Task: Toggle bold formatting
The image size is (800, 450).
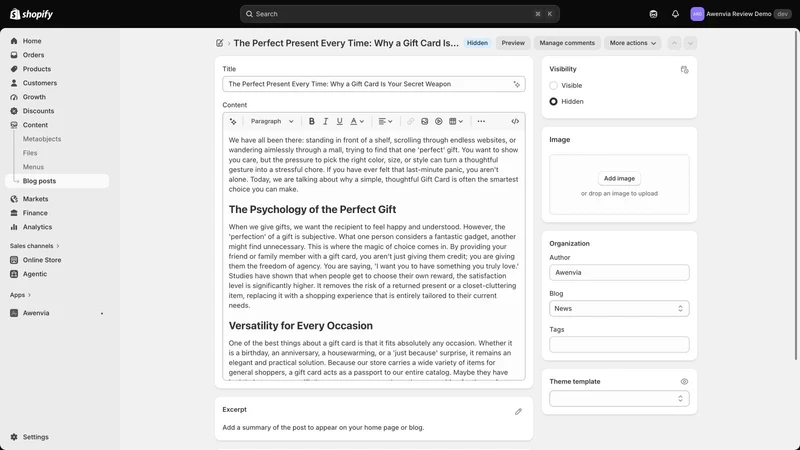Action: coord(311,121)
